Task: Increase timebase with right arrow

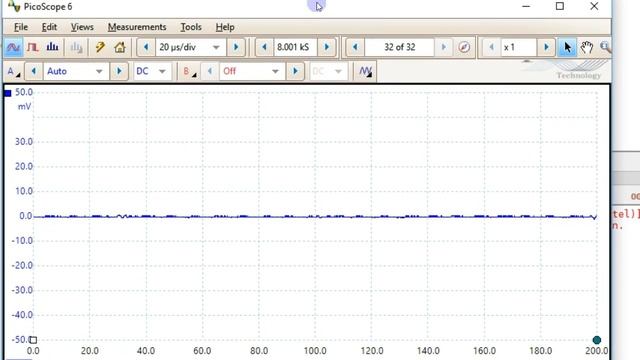Action: tap(236, 47)
